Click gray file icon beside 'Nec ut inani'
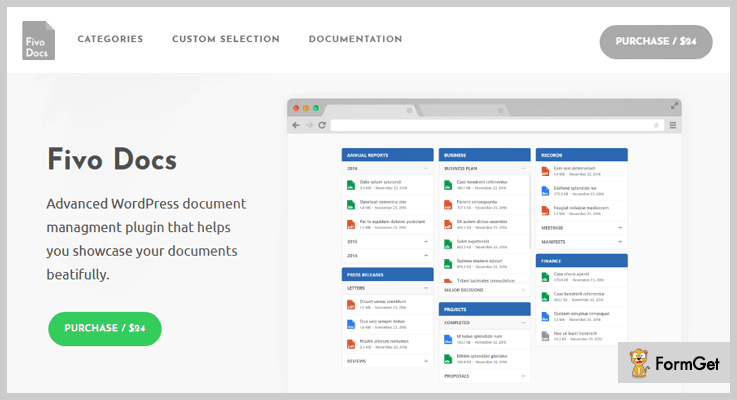This screenshot has height=400, width=737. click(x=545, y=336)
